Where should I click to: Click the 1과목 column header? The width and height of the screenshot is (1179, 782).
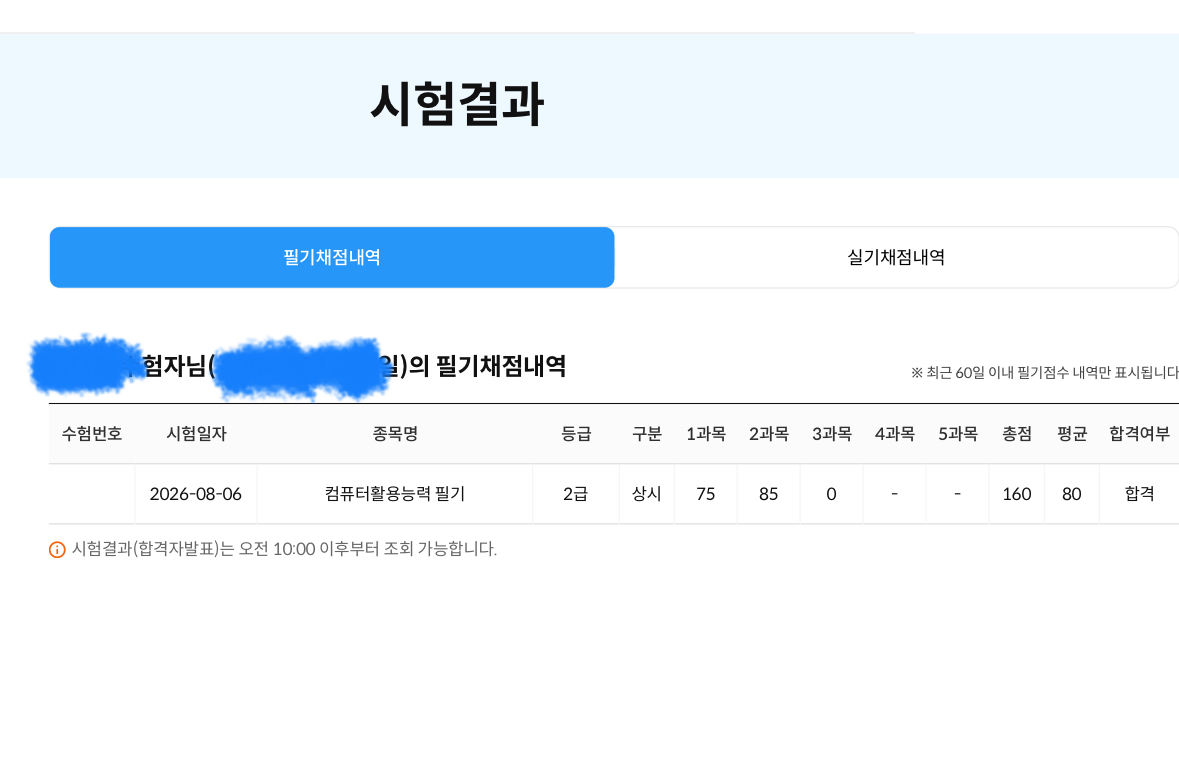pyautogui.click(x=705, y=434)
